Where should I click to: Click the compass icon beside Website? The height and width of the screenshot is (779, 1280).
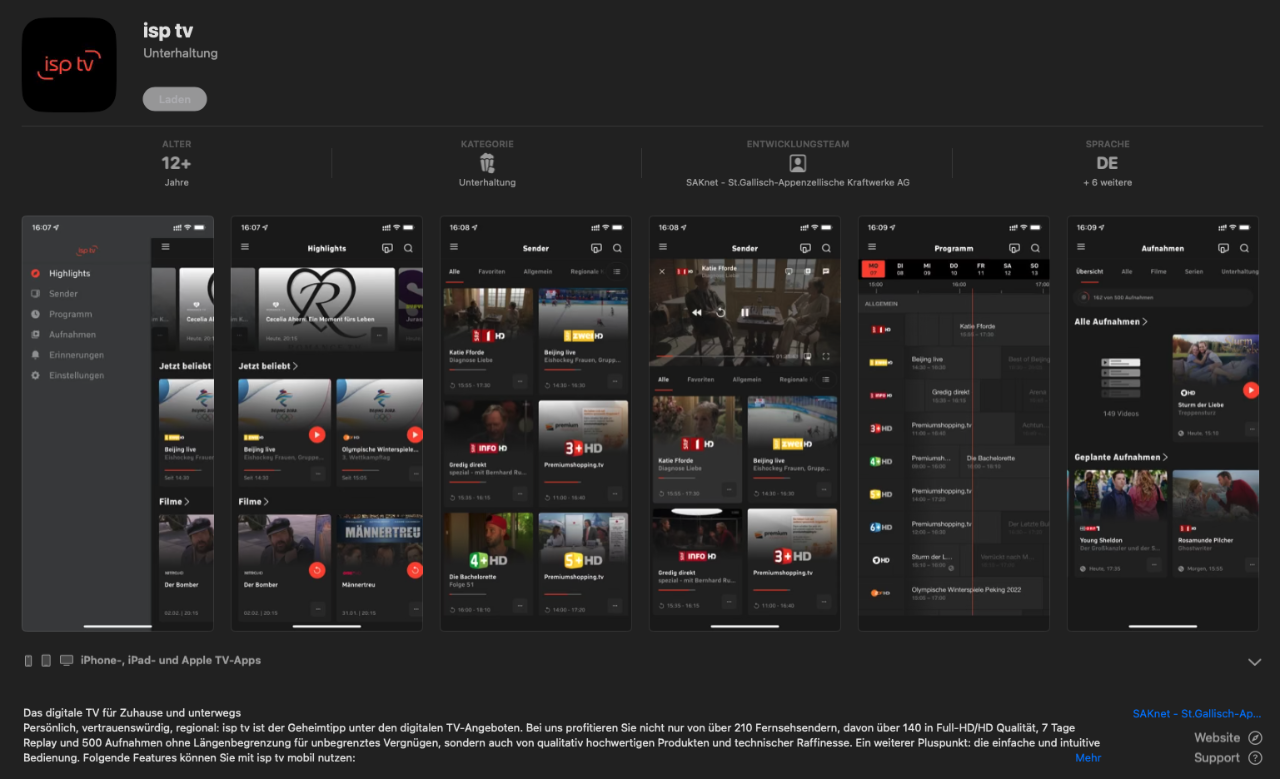coord(1255,738)
